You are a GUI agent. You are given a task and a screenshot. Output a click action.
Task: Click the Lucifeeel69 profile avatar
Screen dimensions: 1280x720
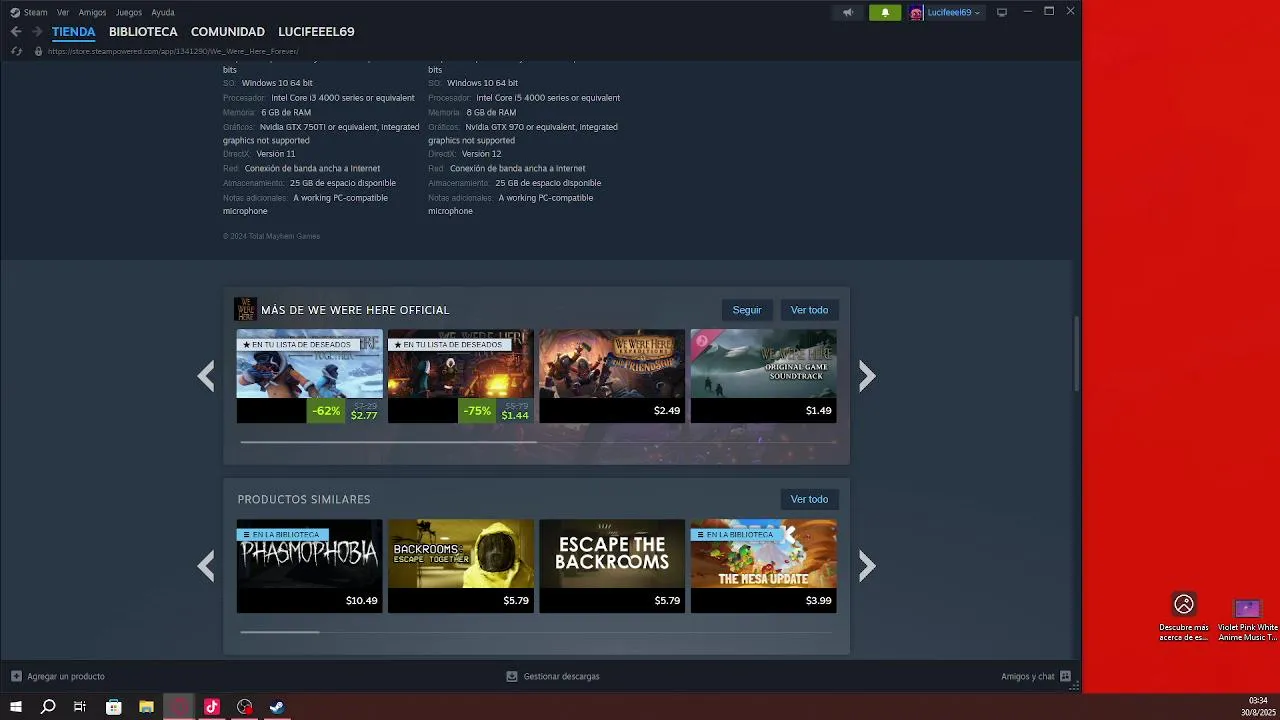[x=916, y=13]
